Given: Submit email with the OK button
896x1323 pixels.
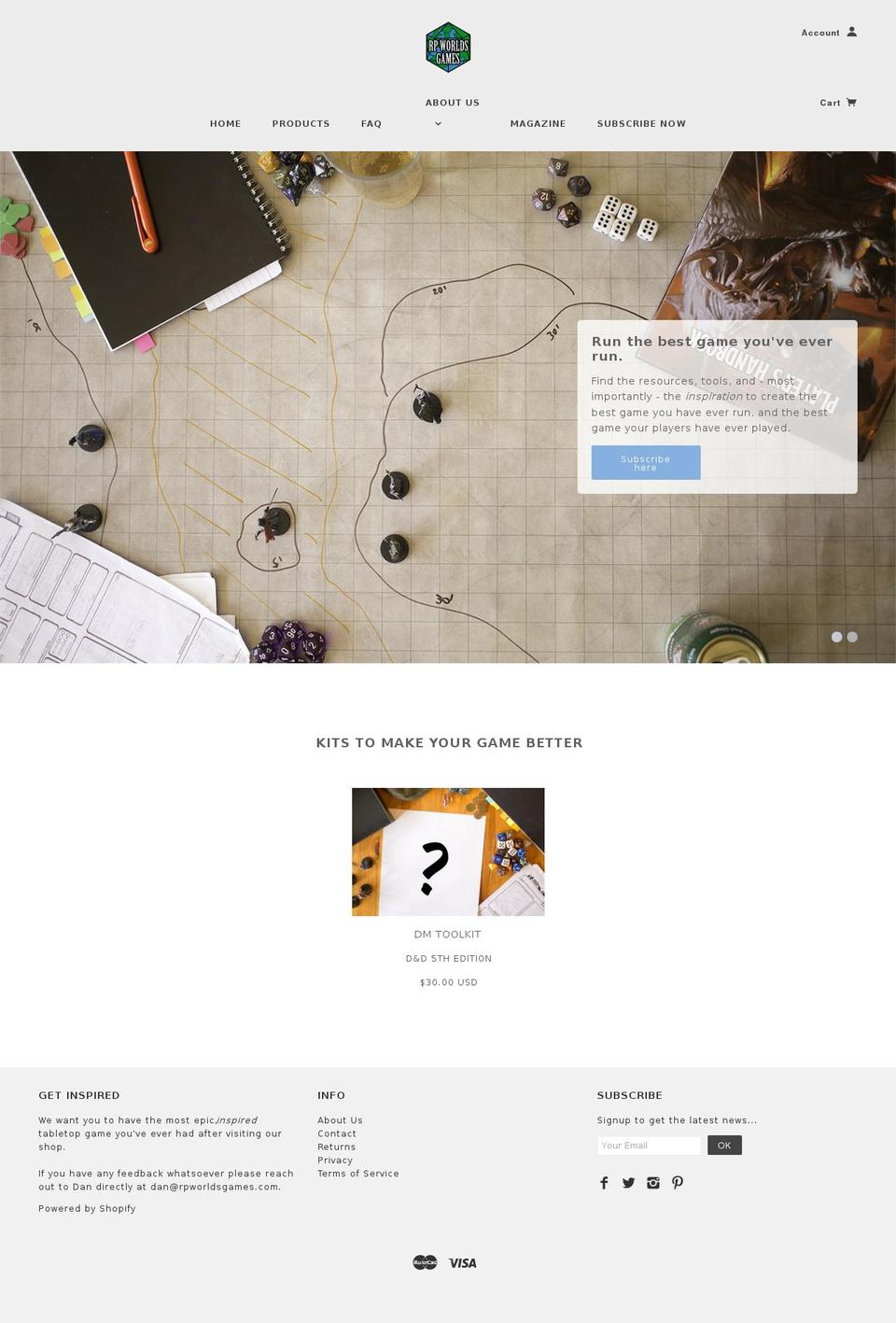Looking at the screenshot, I should coord(724,1146).
